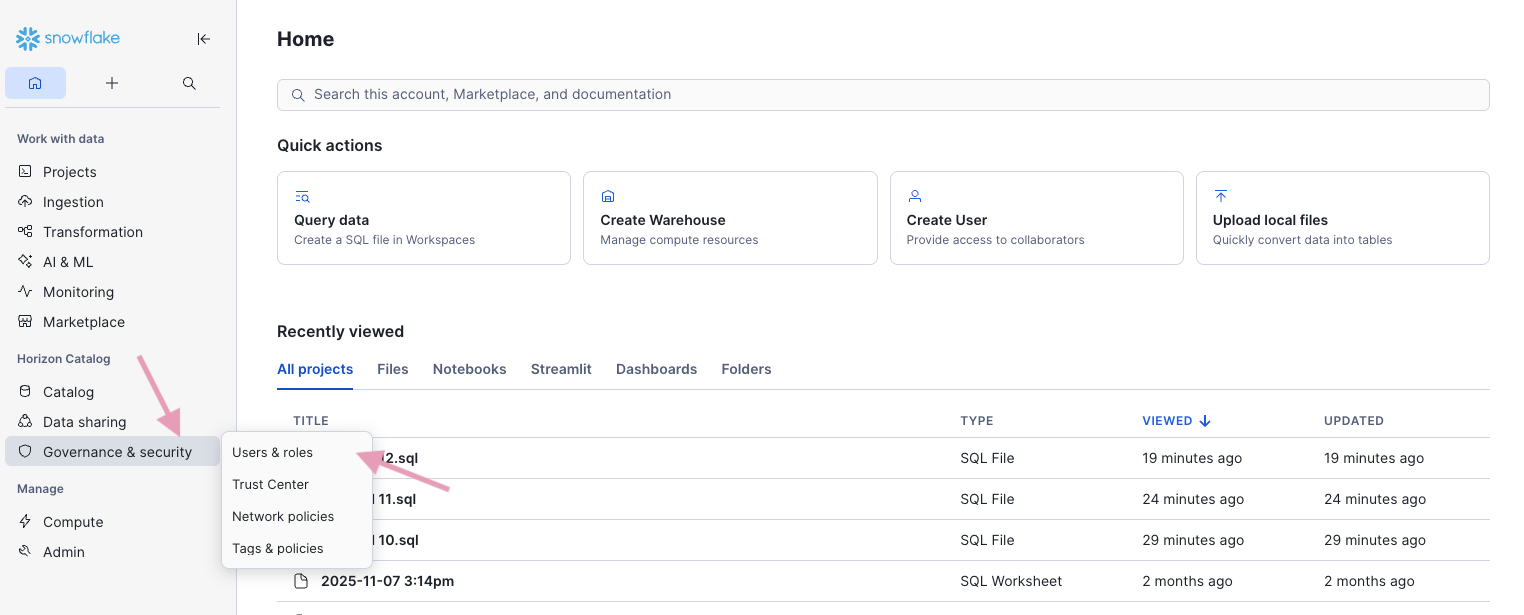Click the Upload local files card

[1342, 218]
